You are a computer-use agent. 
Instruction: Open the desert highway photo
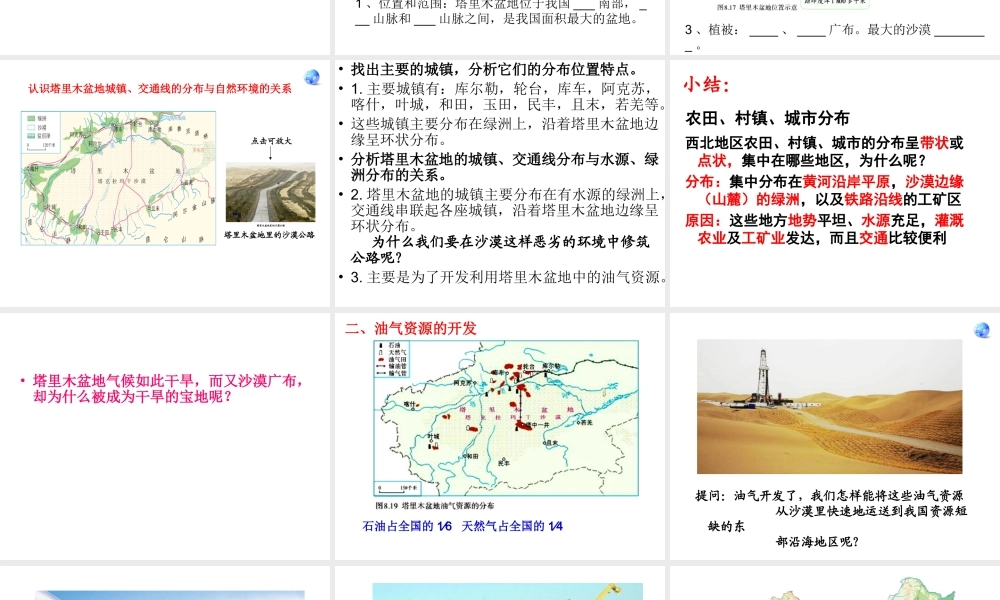point(270,193)
